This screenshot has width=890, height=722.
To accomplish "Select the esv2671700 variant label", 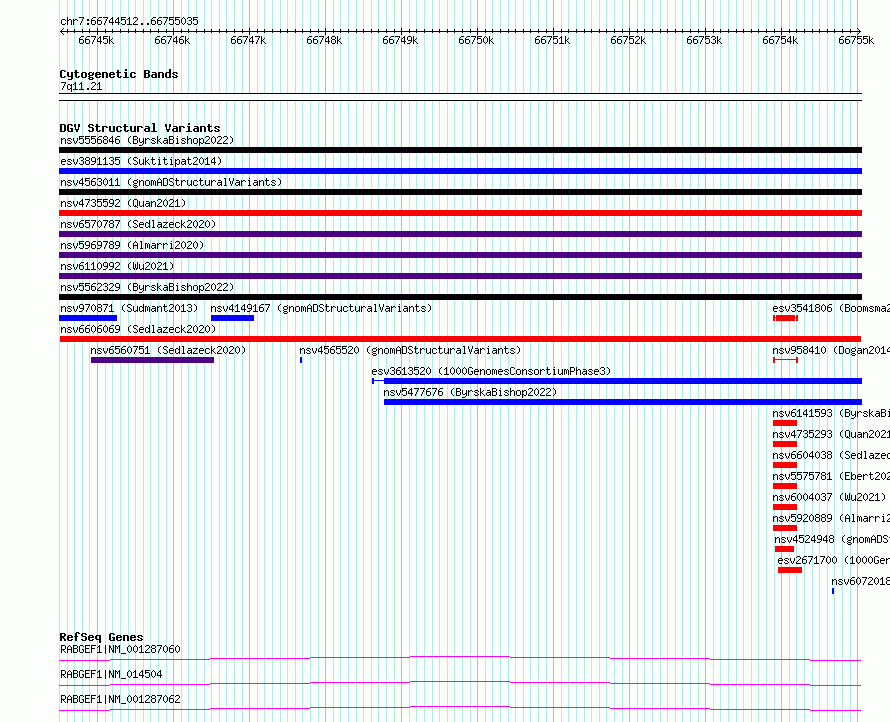I will tap(834, 560).
